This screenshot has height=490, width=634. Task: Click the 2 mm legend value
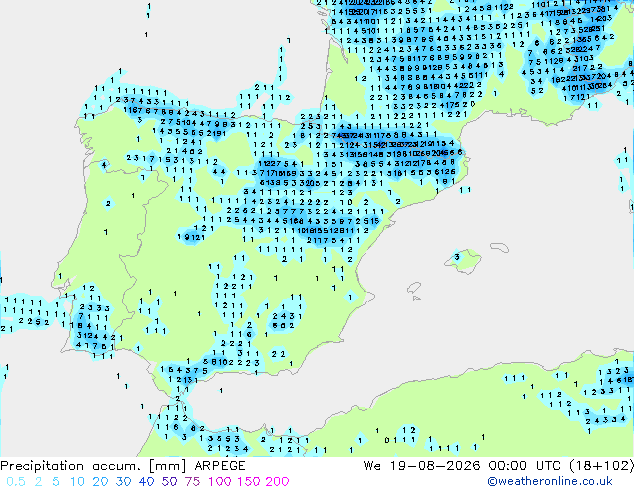click(38, 482)
